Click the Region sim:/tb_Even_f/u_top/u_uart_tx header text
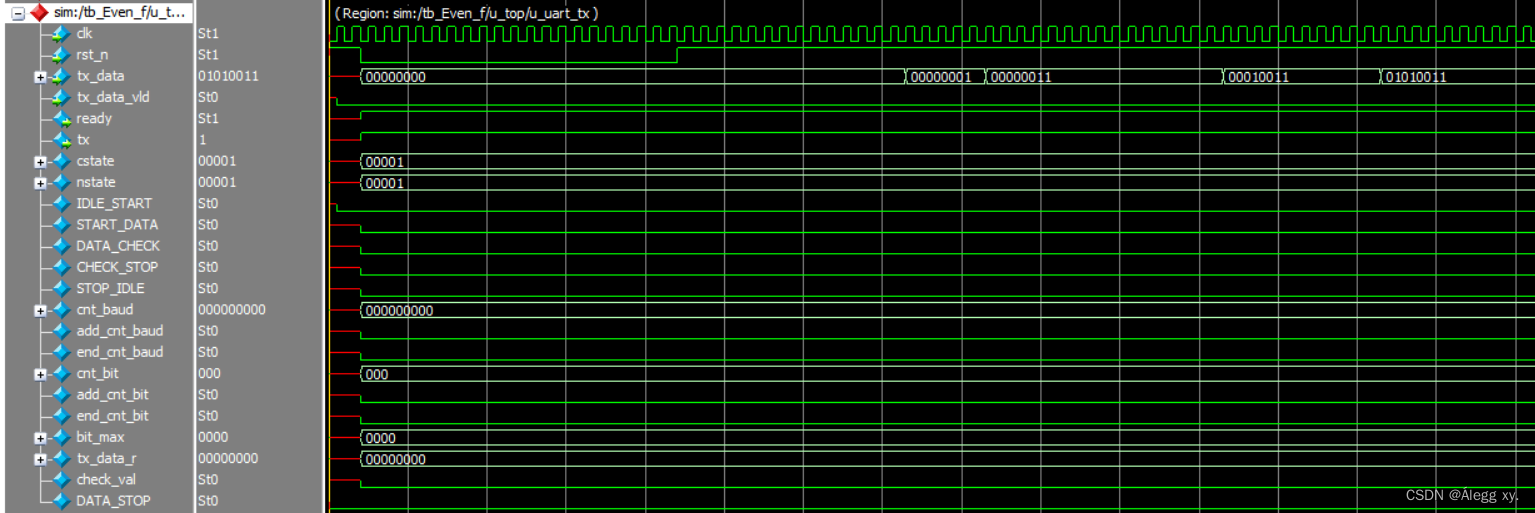The image size is (1535, 513). tap(466, 13)
